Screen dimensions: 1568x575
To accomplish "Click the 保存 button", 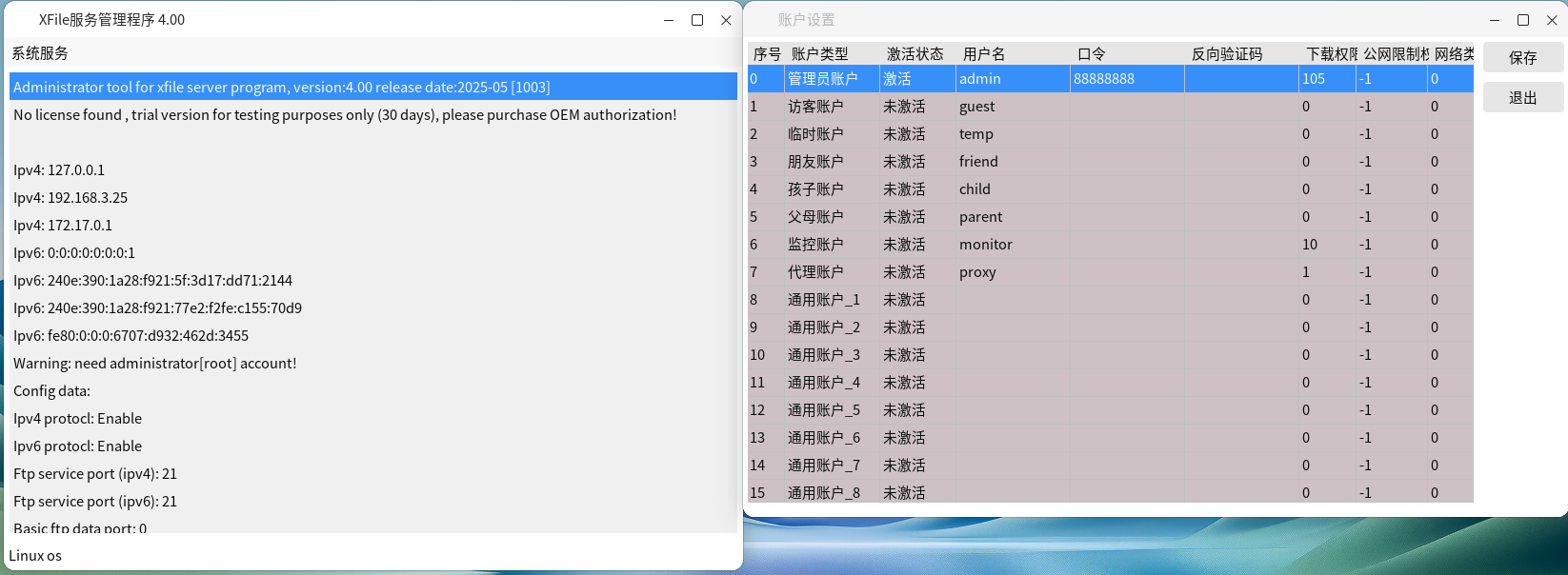I will click(1522, 58).
